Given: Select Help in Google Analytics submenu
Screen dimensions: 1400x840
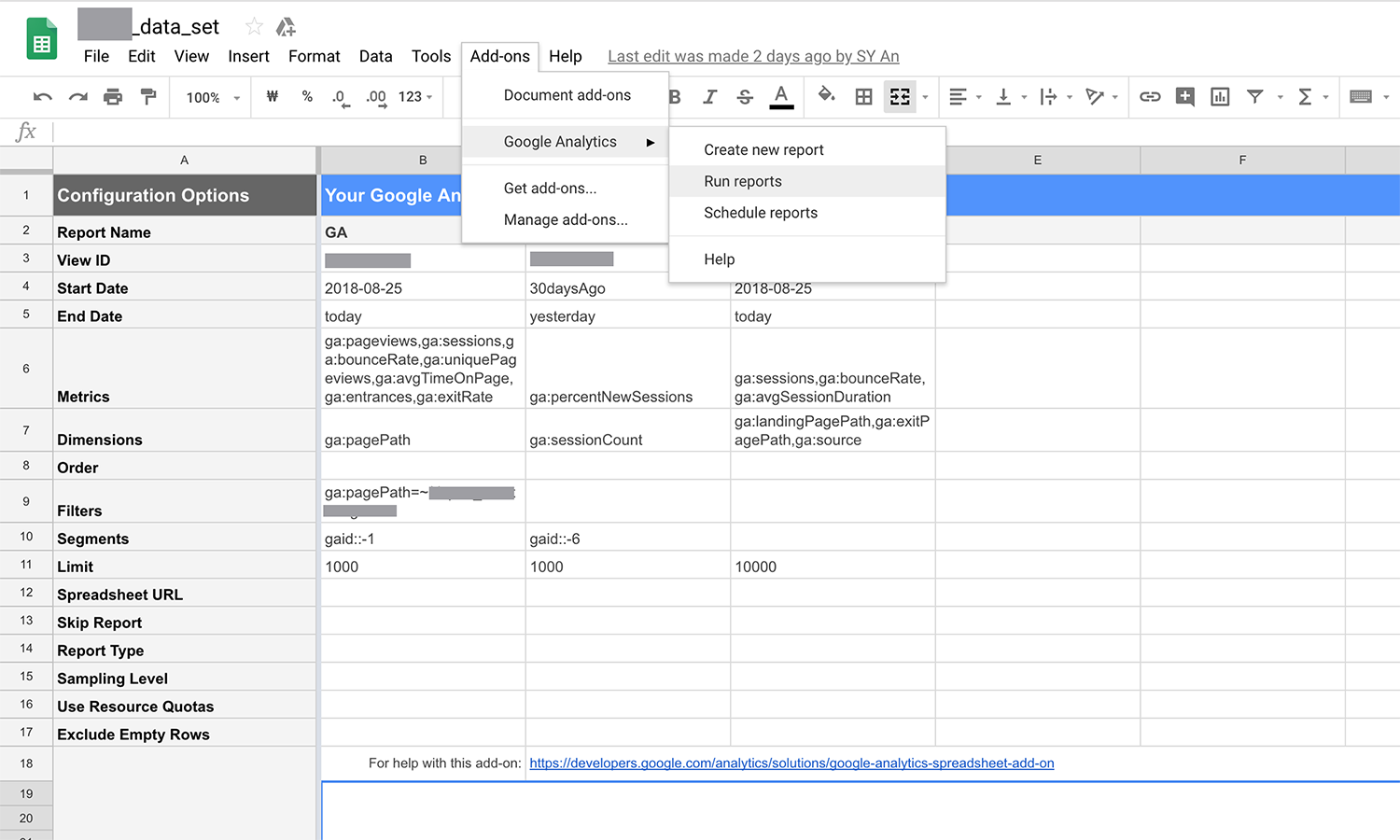Looking at the screenshot, I should pos(807,259).
